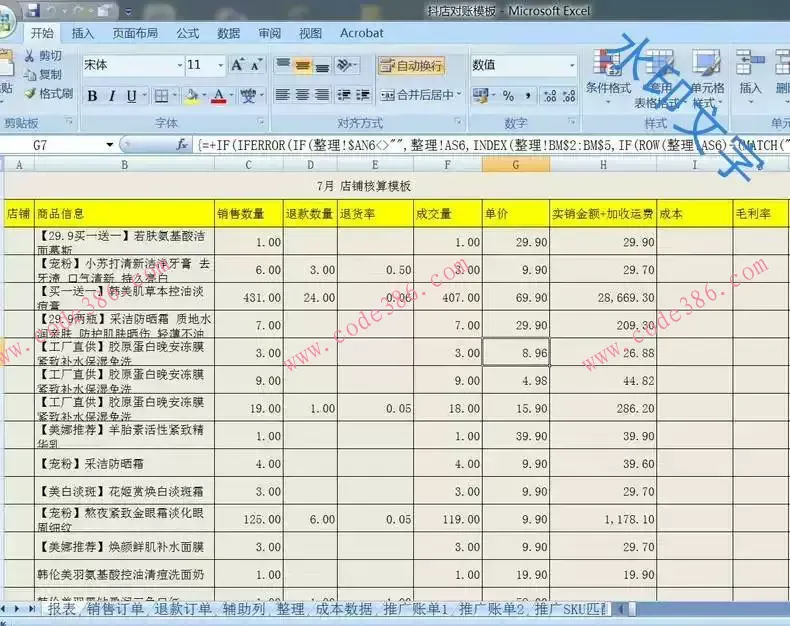The image size is (790, 626).
Task: Open the 公式 (Formulas) ribbon tab
Action: pyautogui.click(x=187, y=33)
